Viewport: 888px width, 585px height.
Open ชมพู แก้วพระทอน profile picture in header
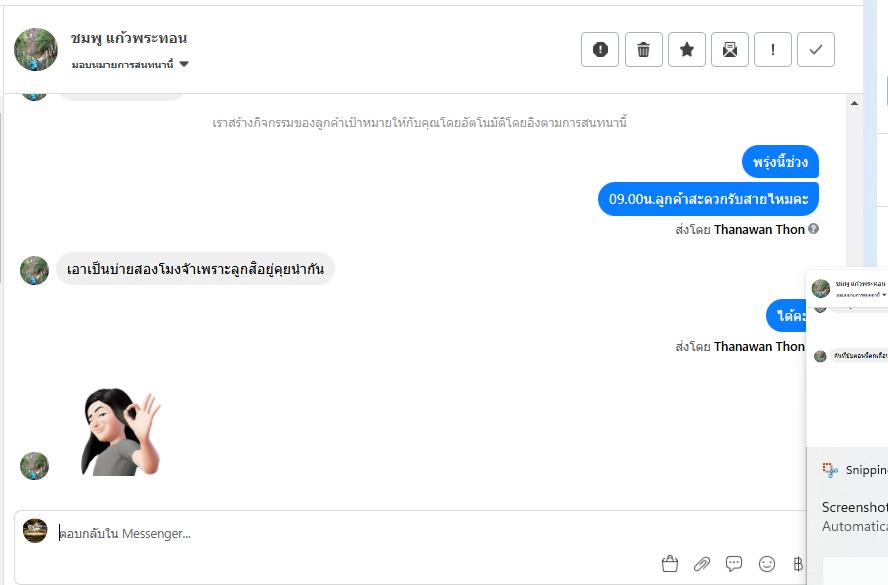(36, 50)
